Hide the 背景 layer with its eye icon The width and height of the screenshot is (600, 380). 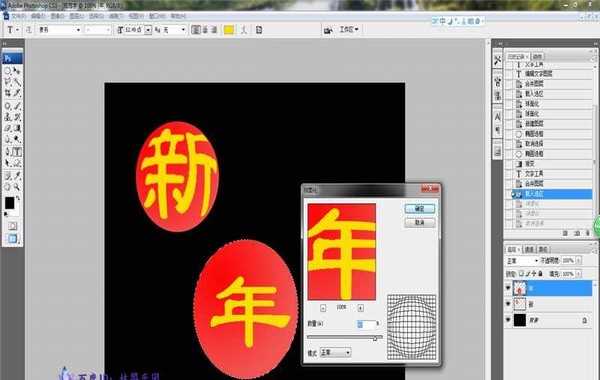pos(508,320)
